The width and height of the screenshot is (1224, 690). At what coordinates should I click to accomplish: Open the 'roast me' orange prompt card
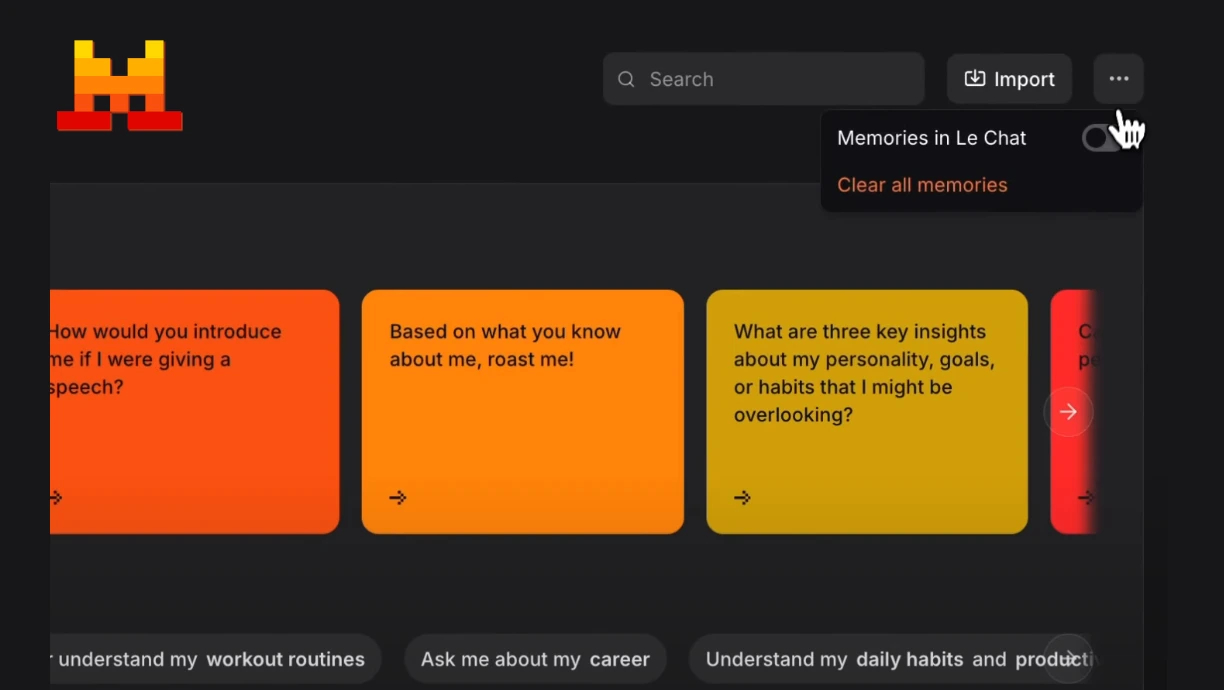point(522,411)
